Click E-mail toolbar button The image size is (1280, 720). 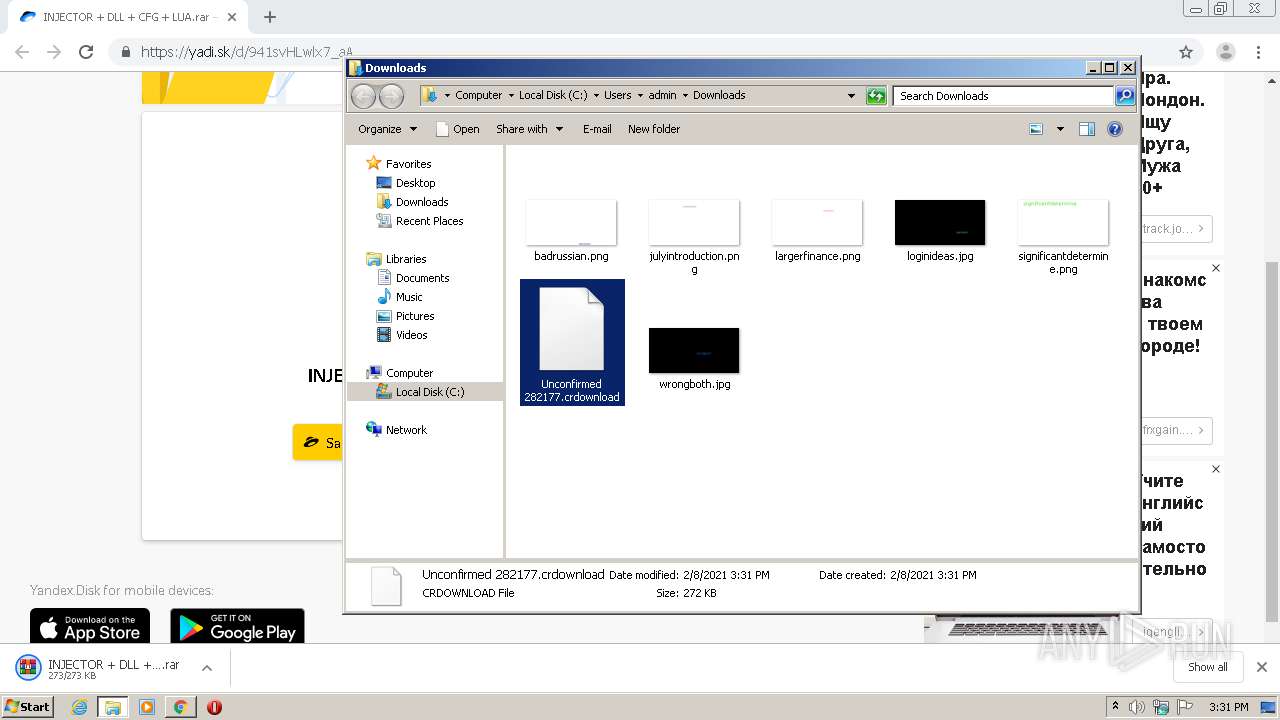(x=597, y=129)
